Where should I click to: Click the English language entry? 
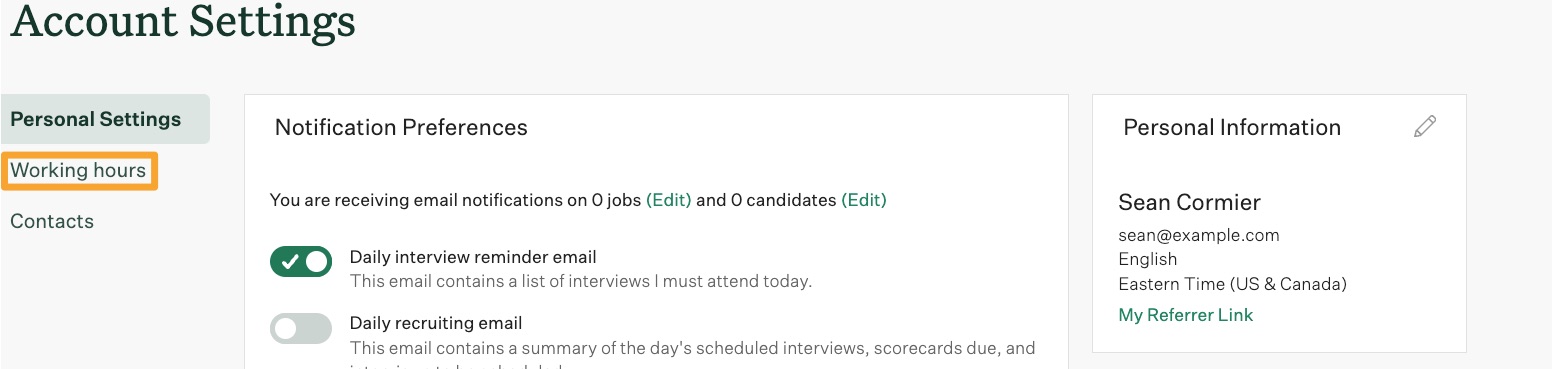coord(1148,259)
